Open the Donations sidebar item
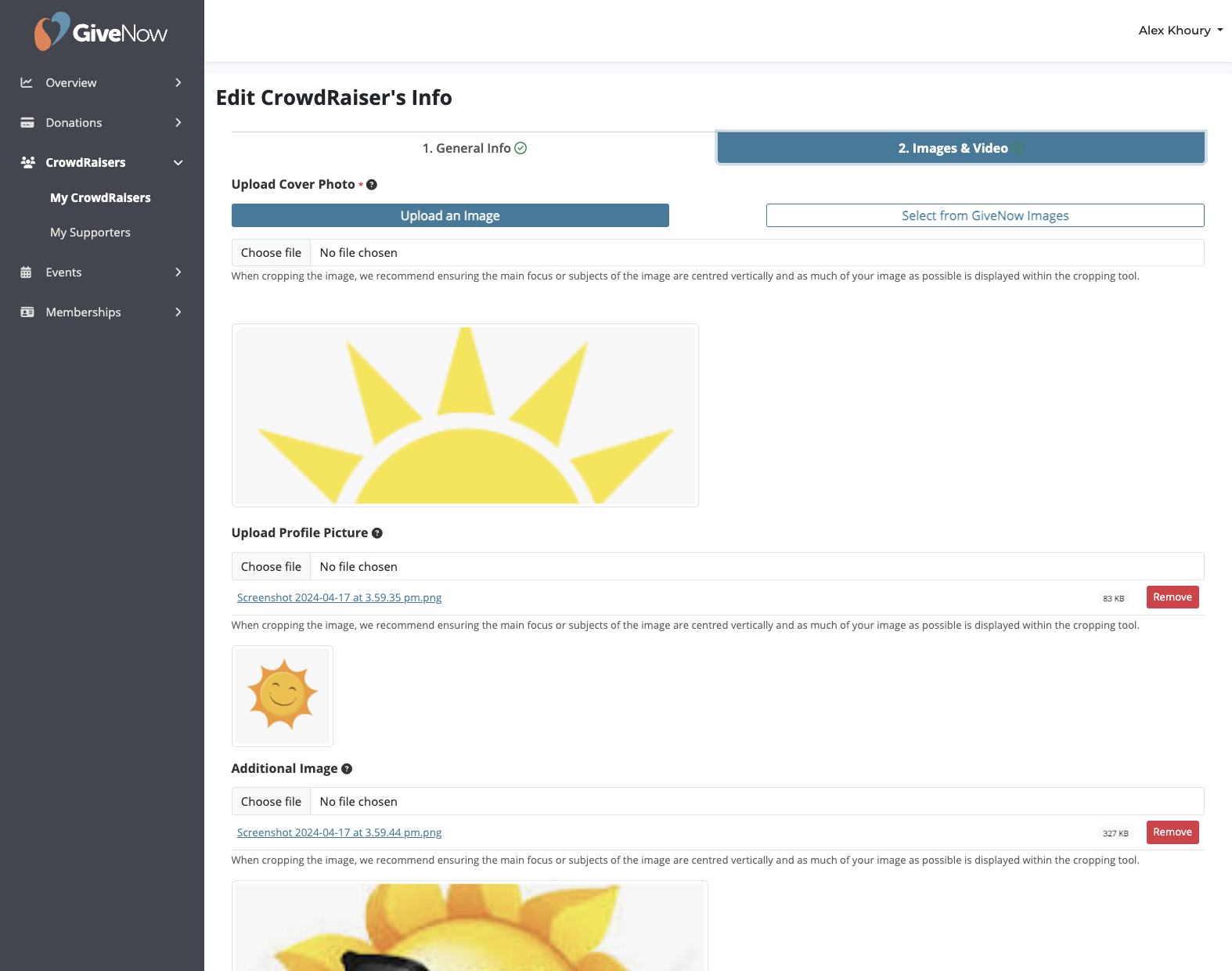 (x=102, y=122)
